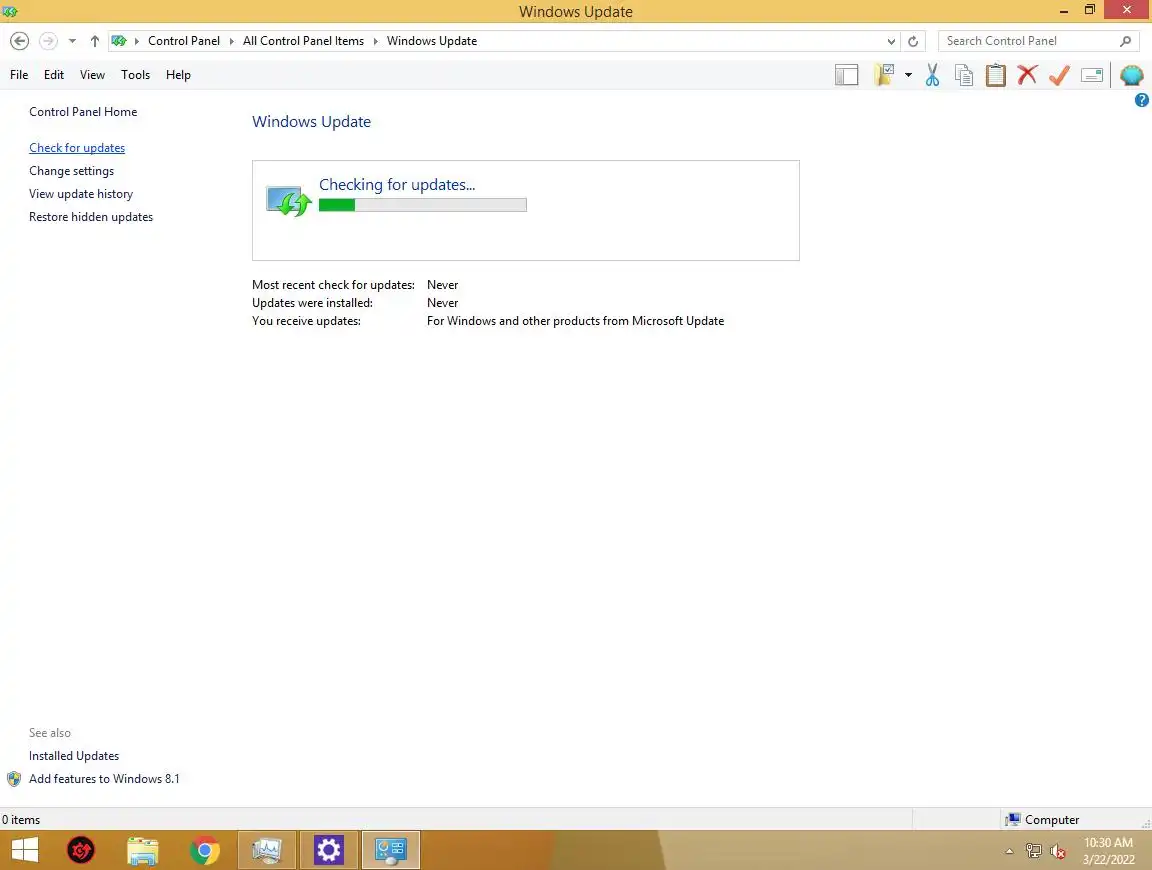Open the red circular taskbar app
The width and height of the screenshot is (1152, 870).
pyautogui.click(x=81, y=850)
